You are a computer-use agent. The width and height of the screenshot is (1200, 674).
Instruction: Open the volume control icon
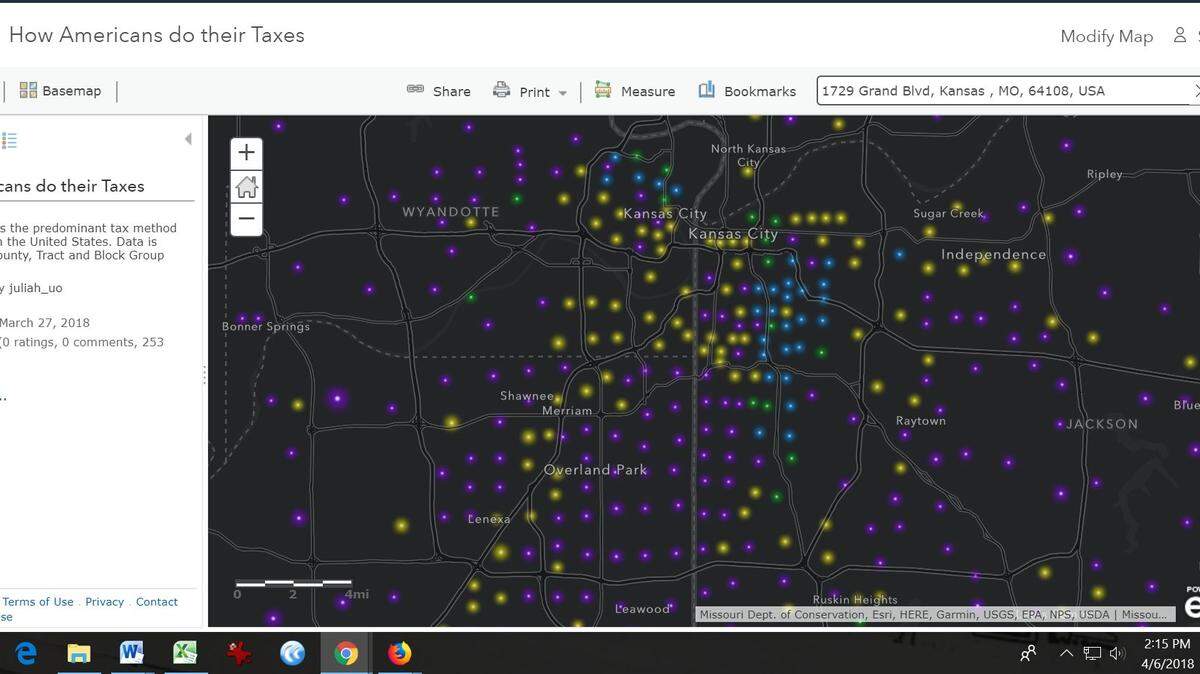[1117, 654]
